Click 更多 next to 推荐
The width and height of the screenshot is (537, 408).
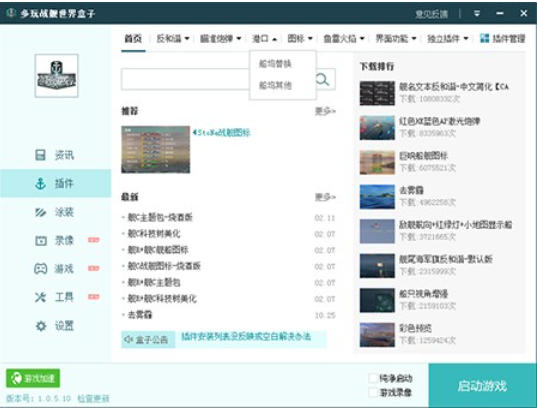tap(325, 111)
